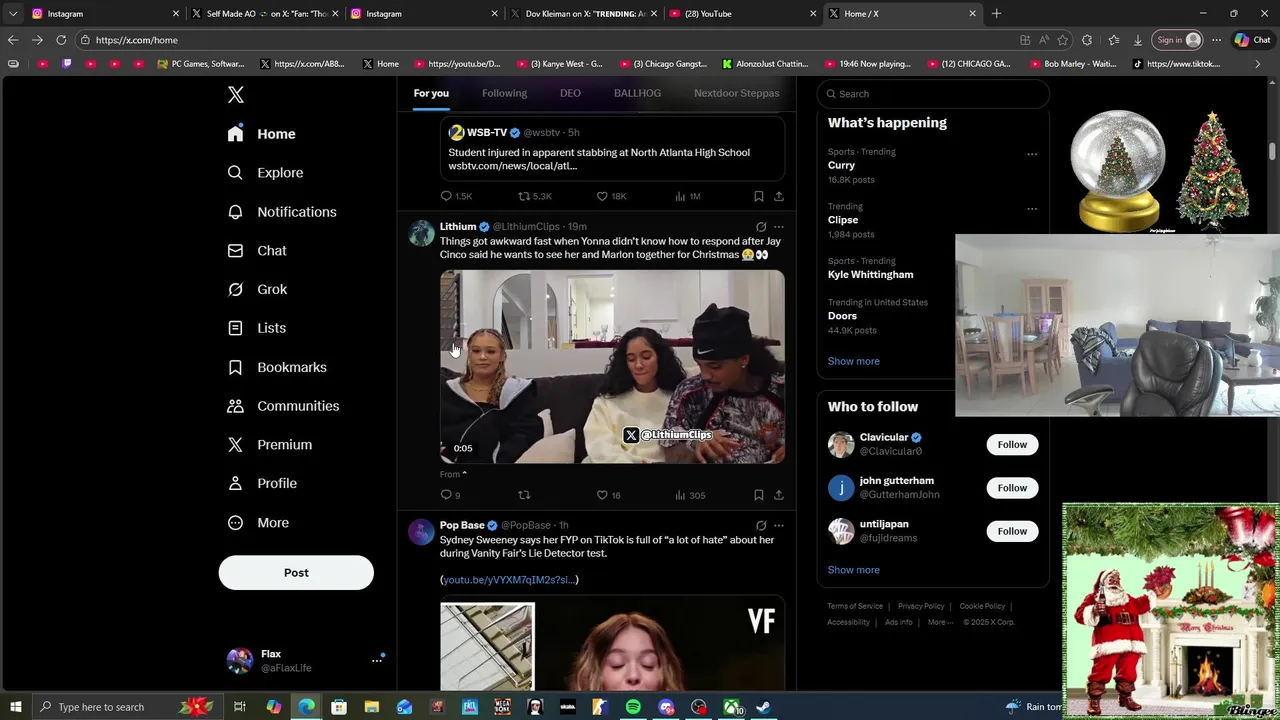Click the X logo in sidebar
This screenshot has width=1280, height=720.
[x=236, y=95]
